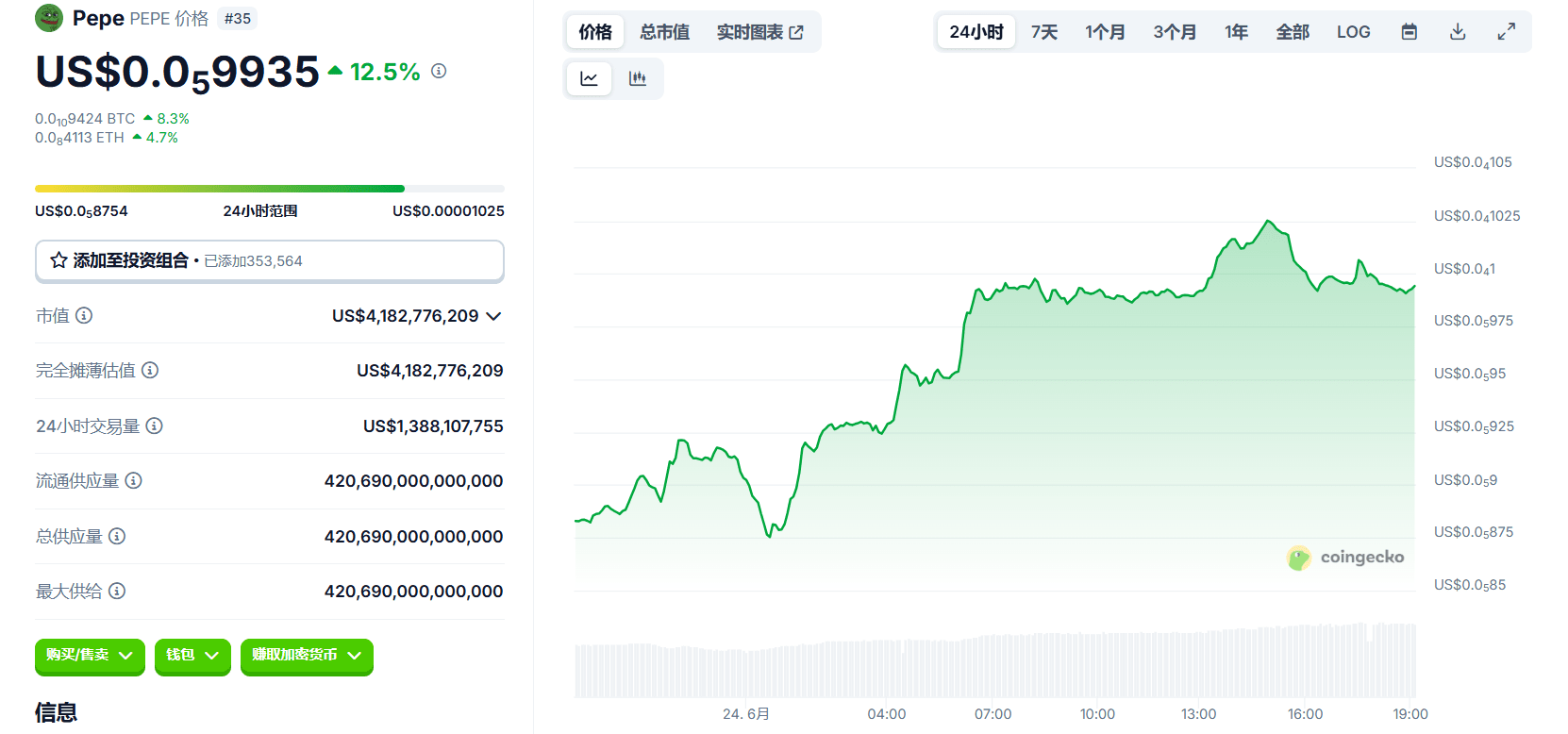Show info tooltip for 完全摊薄估值
Image resolution: width=1568 pixels, height=734 pixels.
coord(150,370)
